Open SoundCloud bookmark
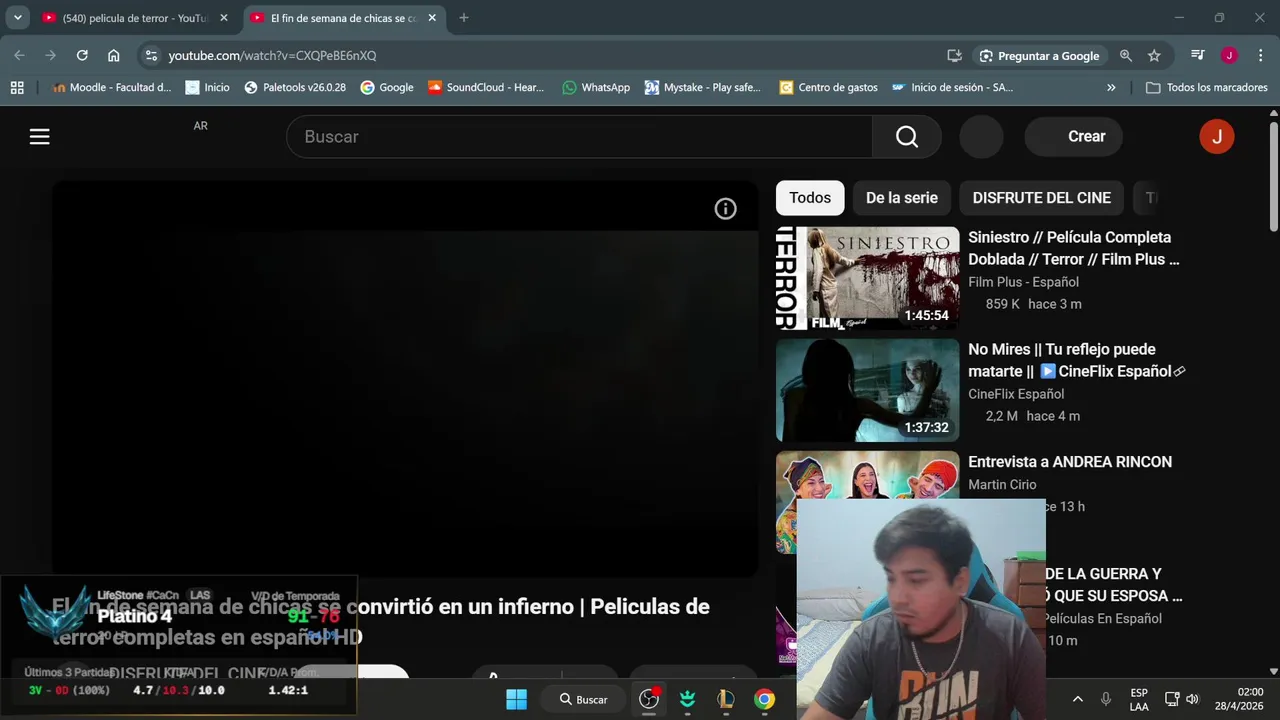This screenshot has width=1280, height=720. click(486, 88)
